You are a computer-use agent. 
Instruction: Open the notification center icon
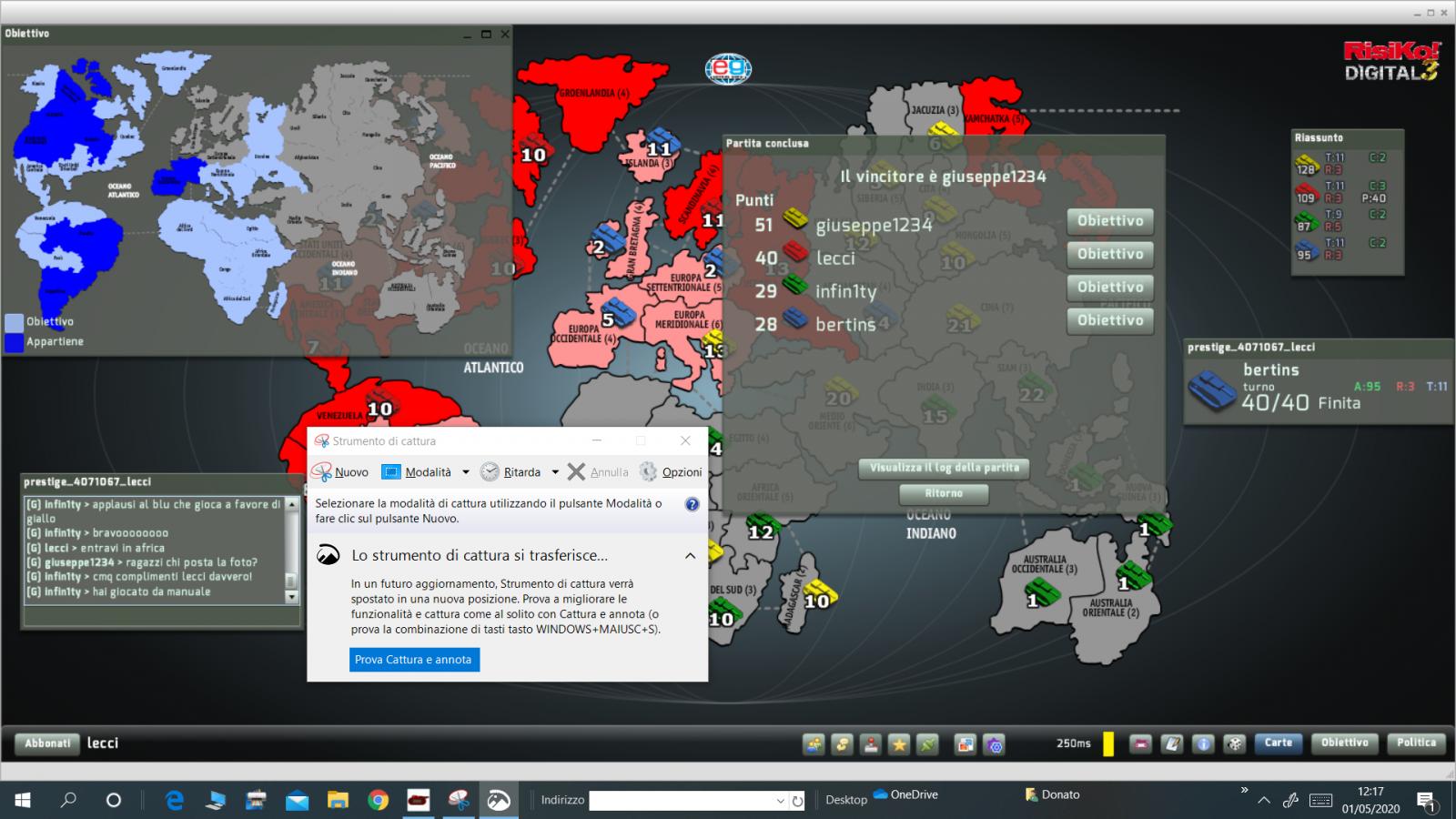click(1426, 801)
